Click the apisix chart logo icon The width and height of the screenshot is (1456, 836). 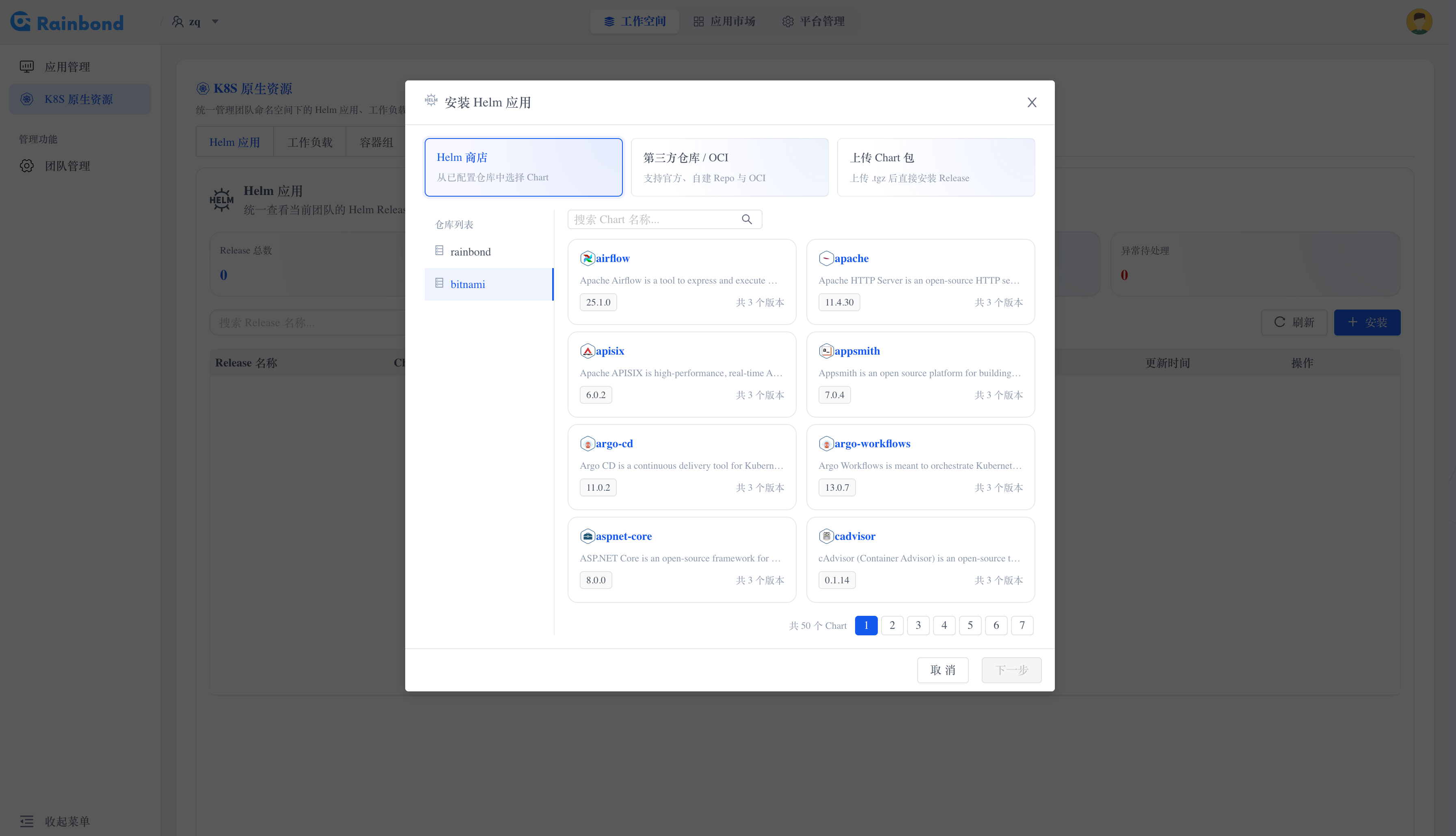click(587, 351)
